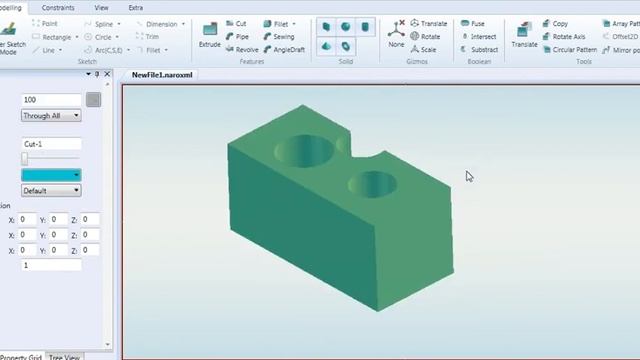Click the panel options dropdown arrow

[88, 74]
